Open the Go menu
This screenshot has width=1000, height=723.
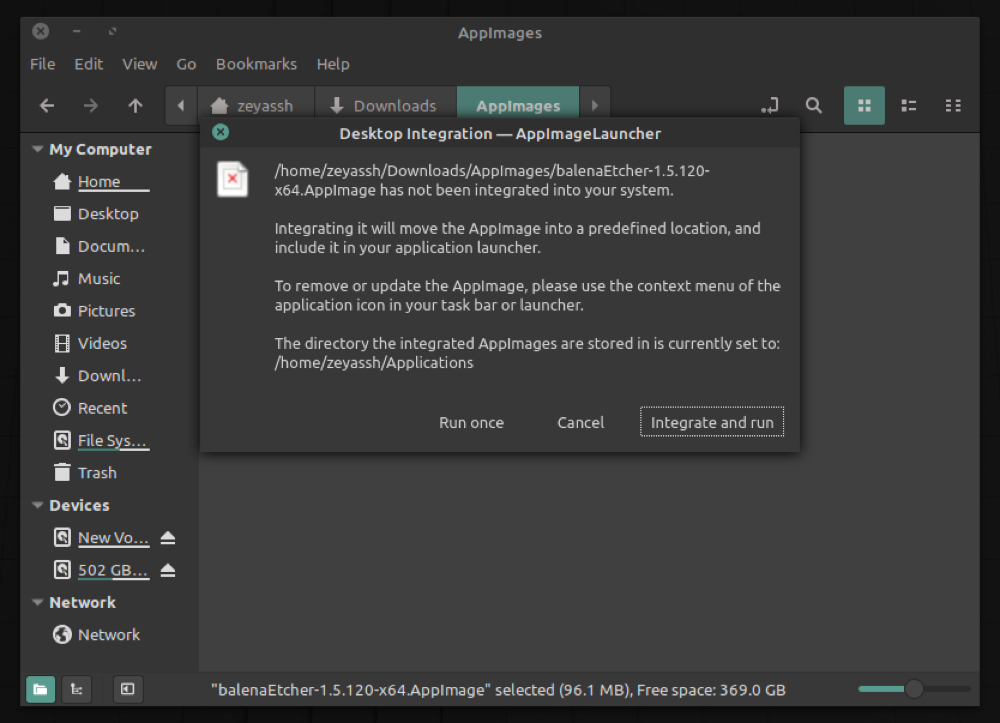click(x=186, y=64)
